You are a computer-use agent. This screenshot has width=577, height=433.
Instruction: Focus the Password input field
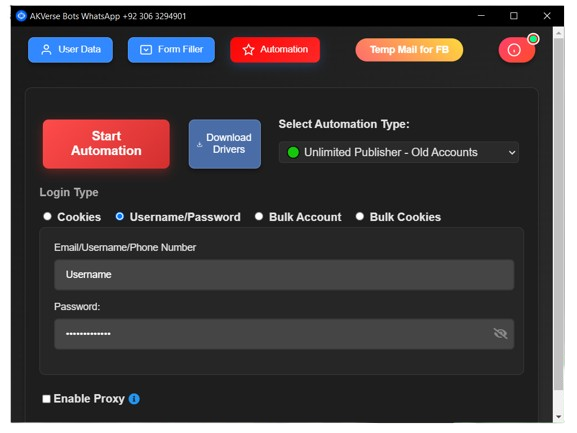[x=284, y=334]
